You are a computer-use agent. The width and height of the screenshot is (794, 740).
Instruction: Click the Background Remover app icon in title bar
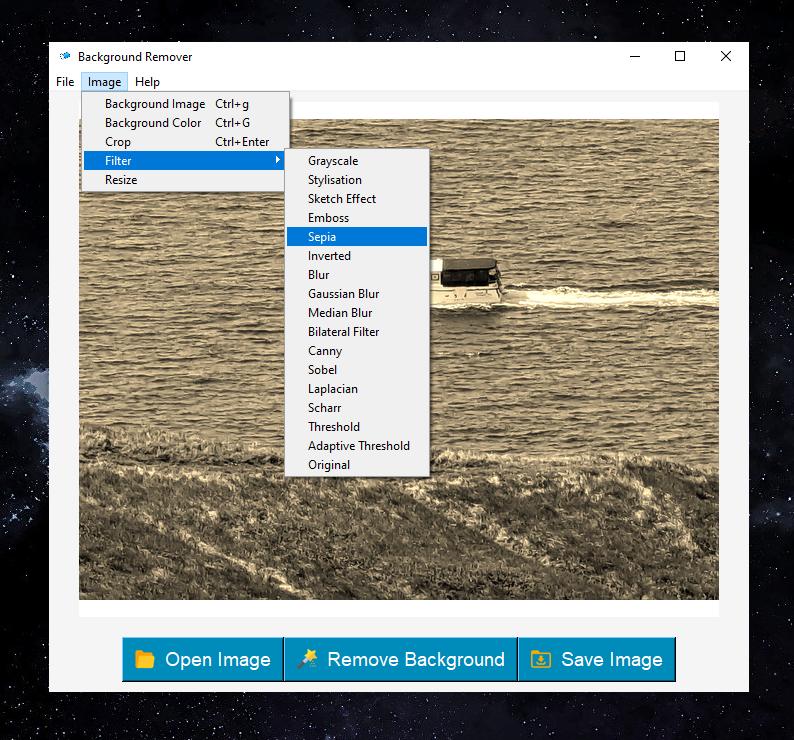65,57
